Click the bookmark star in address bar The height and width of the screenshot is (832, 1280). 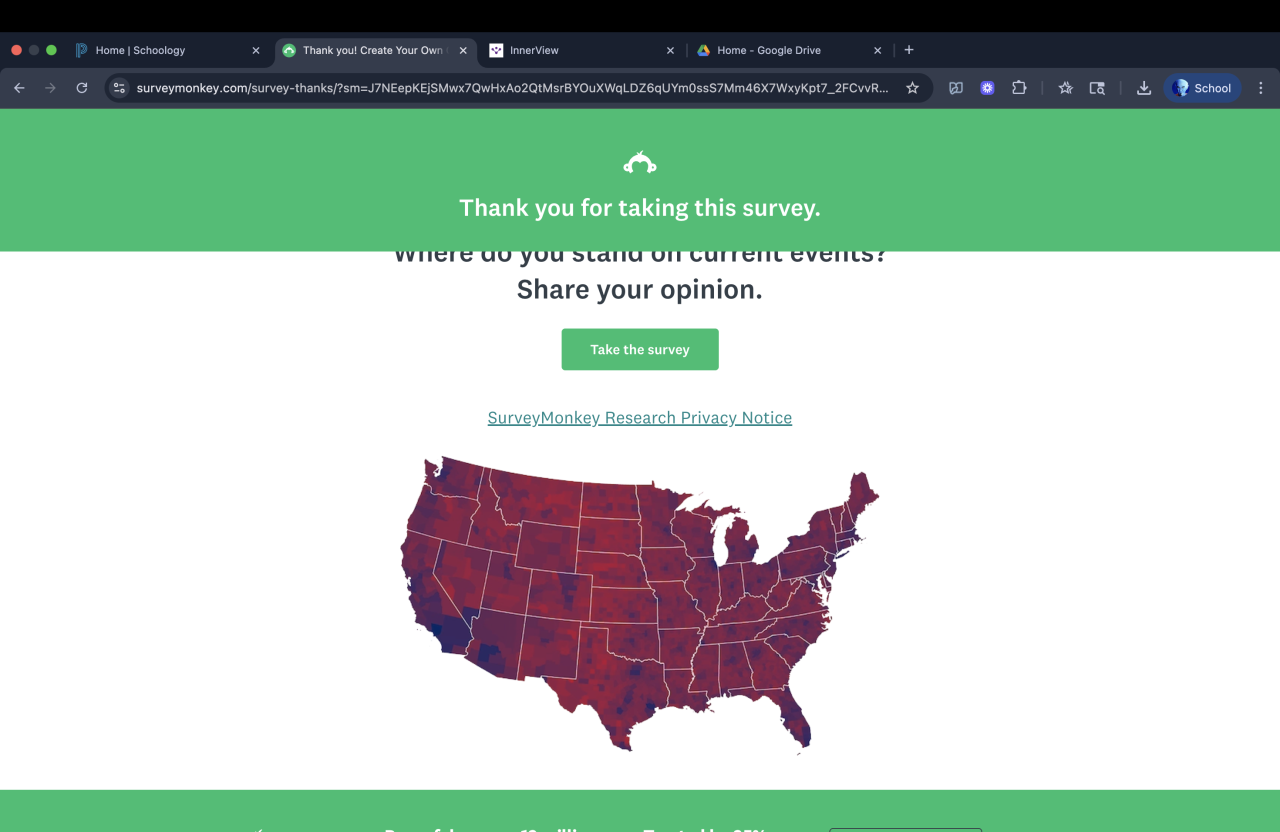(912, 88)
